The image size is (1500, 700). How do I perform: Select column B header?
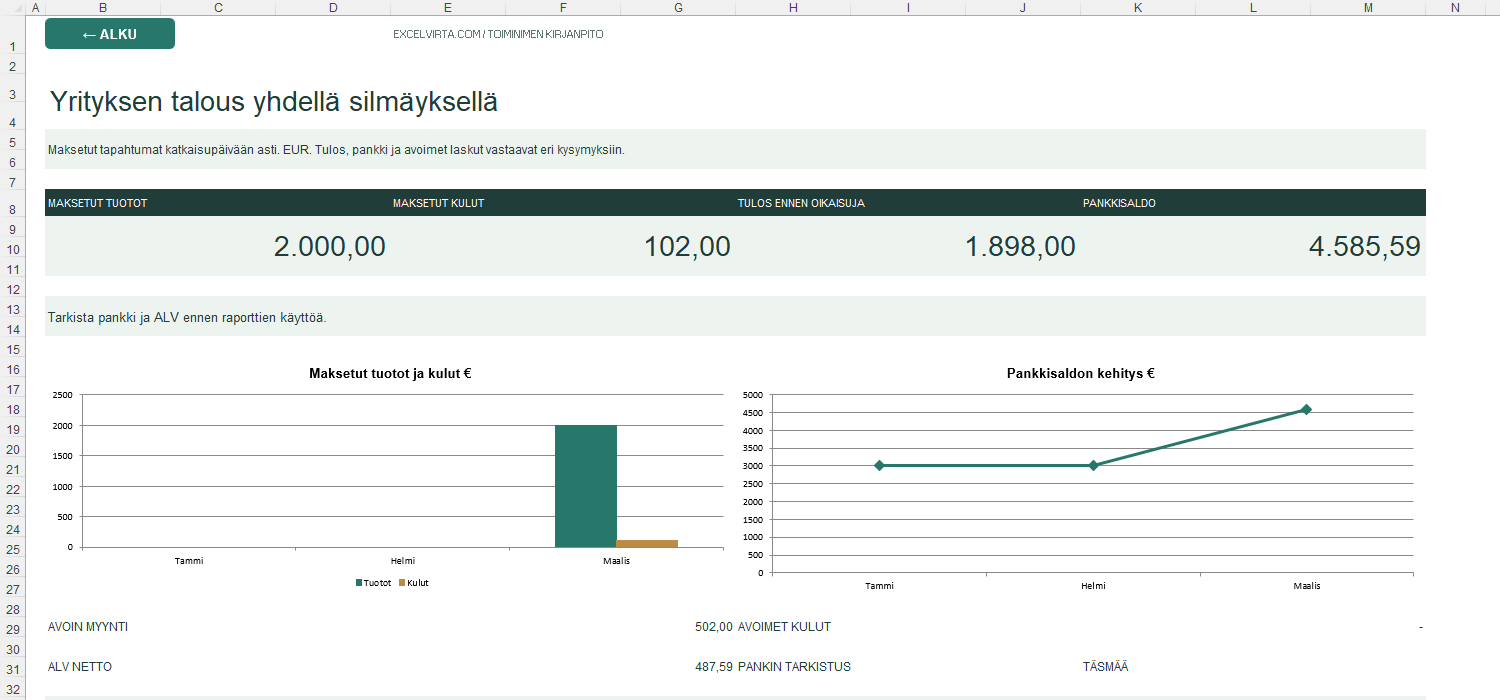pos(103,8)
